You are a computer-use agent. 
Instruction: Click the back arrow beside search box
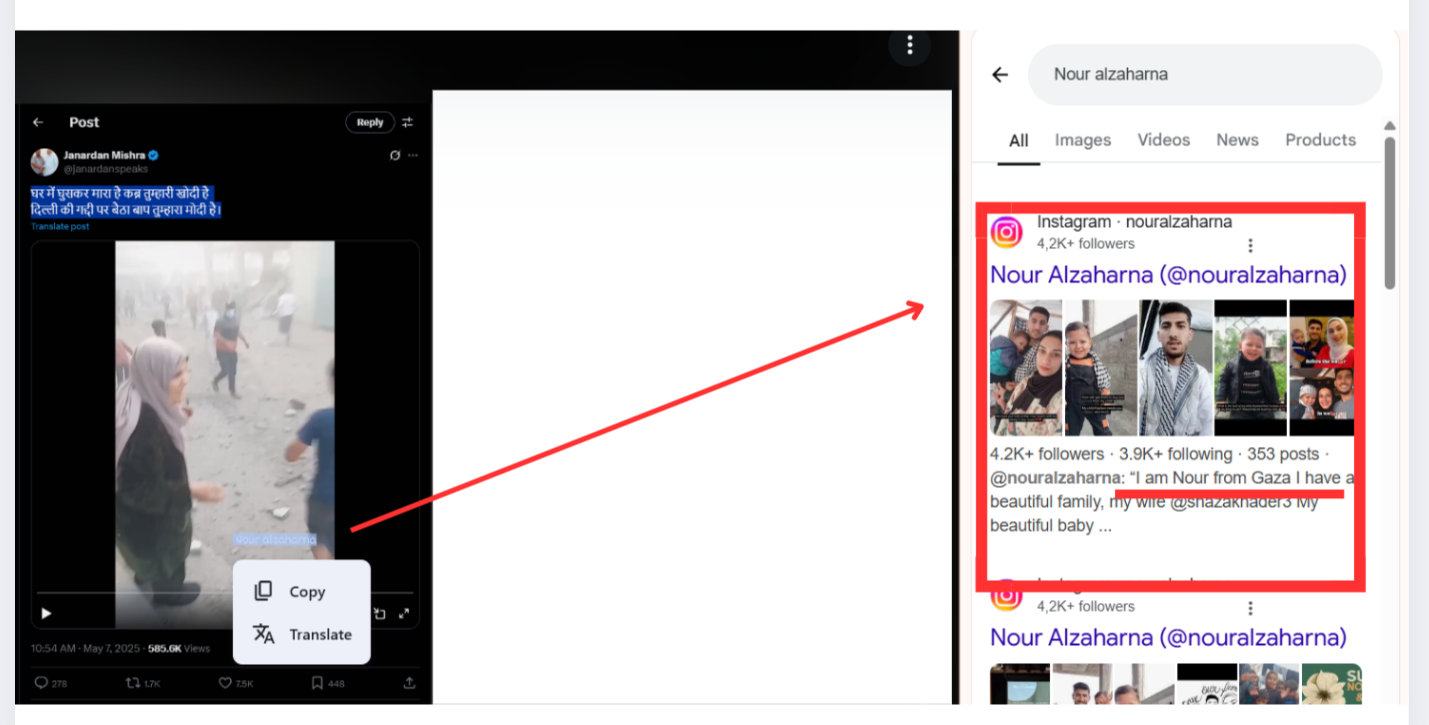coord(1000,74)
